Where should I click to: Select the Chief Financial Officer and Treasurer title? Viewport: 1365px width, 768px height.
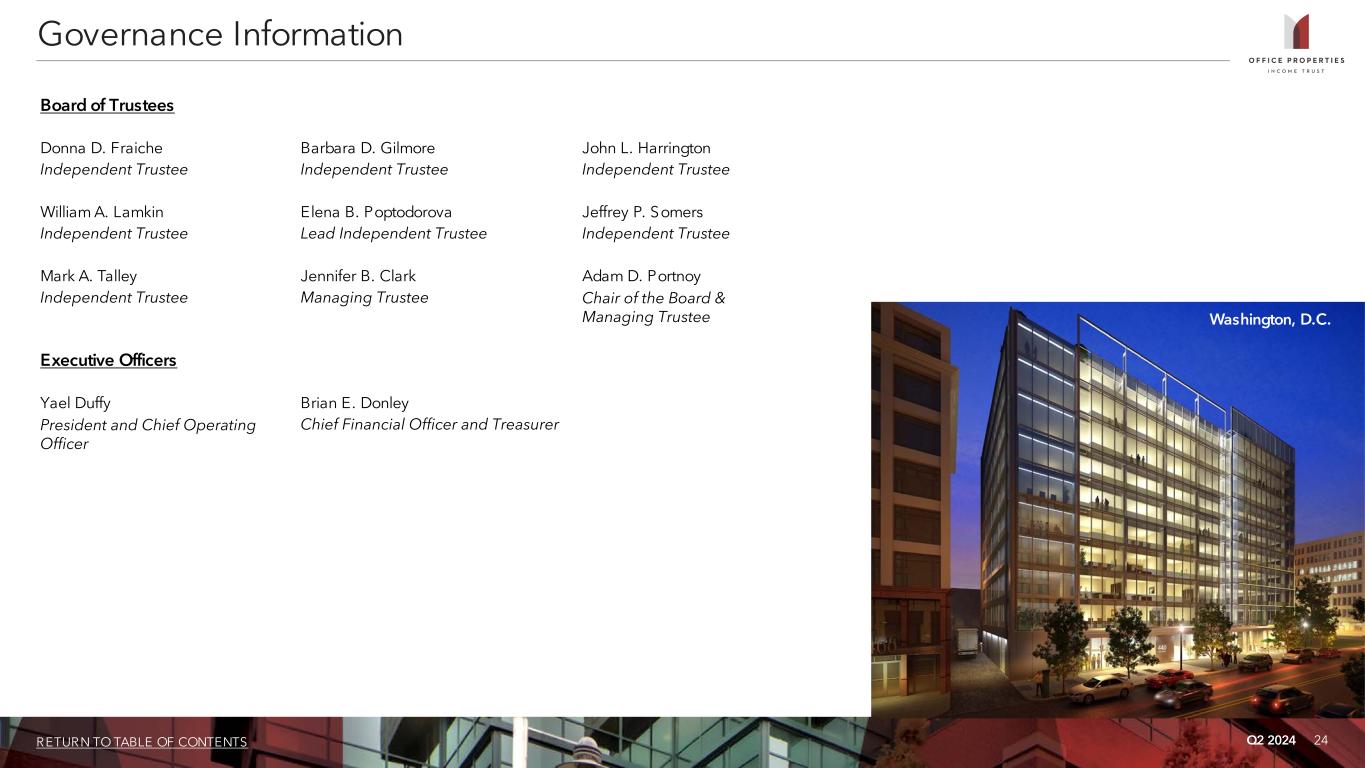429,425
